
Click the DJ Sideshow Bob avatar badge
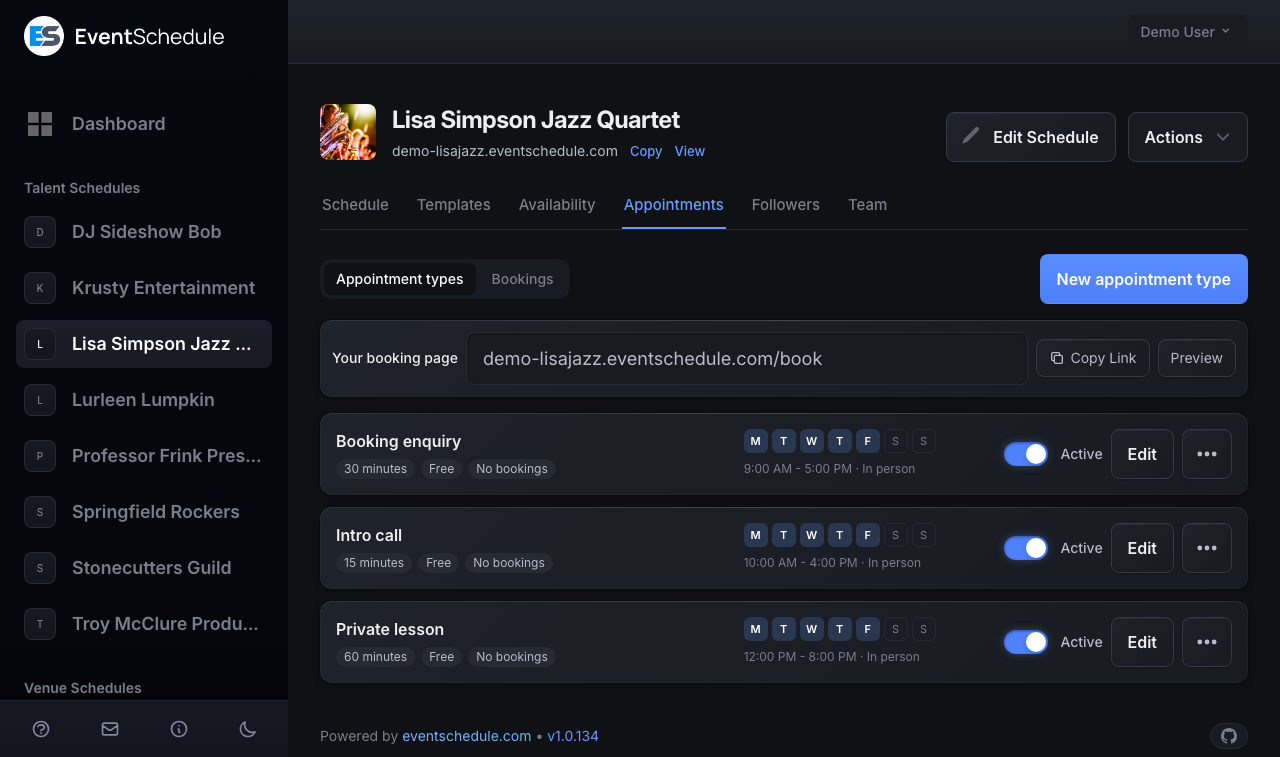click(40, 232)
